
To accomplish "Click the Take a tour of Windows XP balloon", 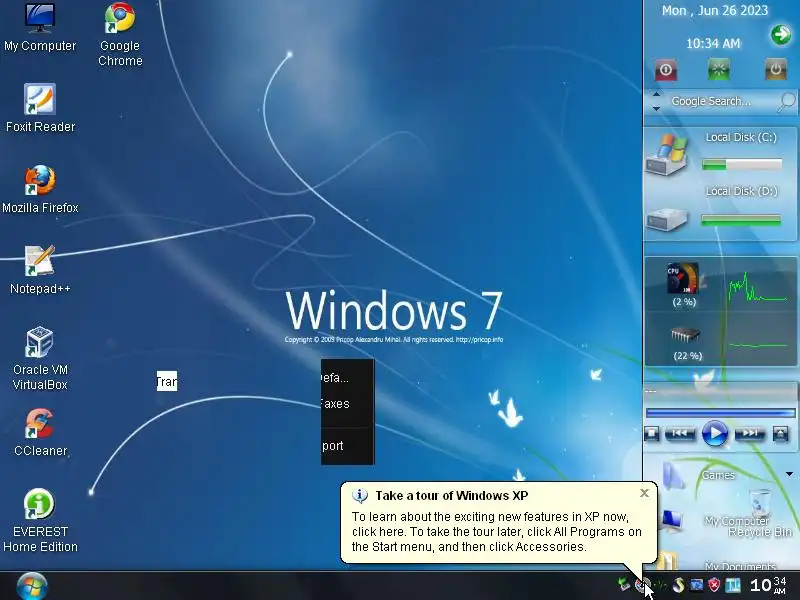I will tap(499, 522).
